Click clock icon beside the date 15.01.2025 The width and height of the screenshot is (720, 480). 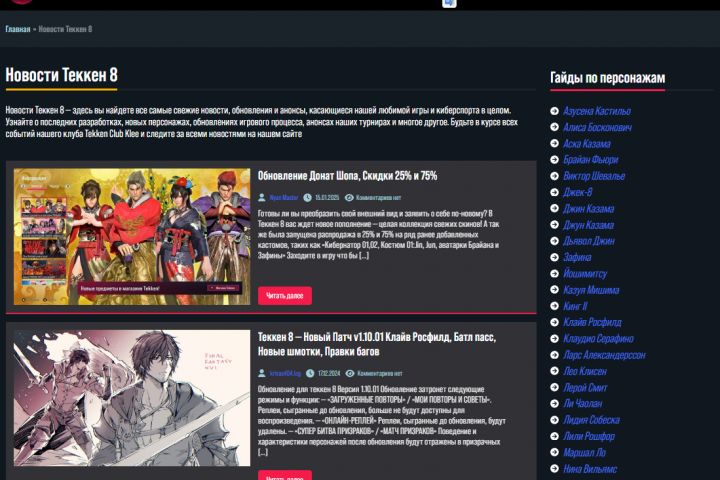click(307, 198)
